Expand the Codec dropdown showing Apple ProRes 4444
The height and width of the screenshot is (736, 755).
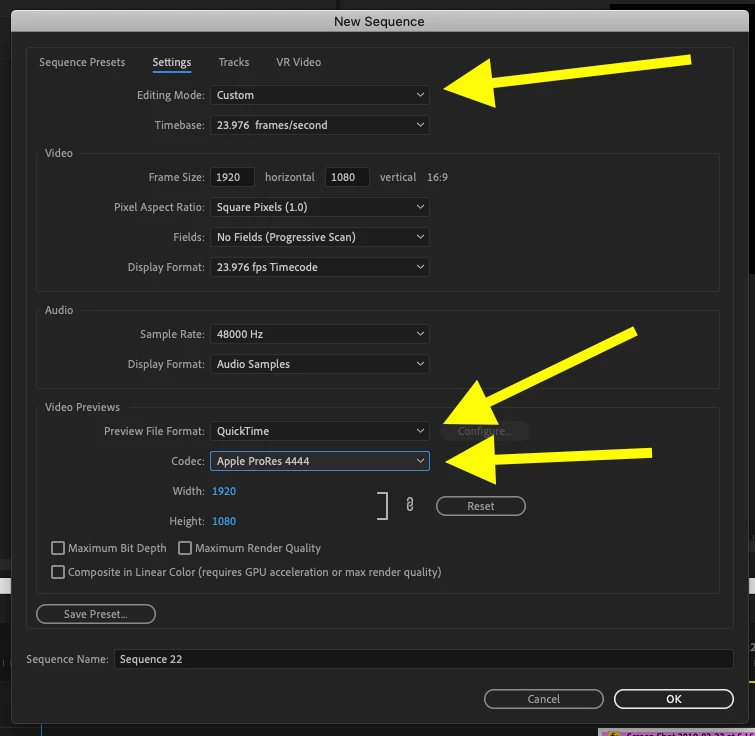click(320, 461)
